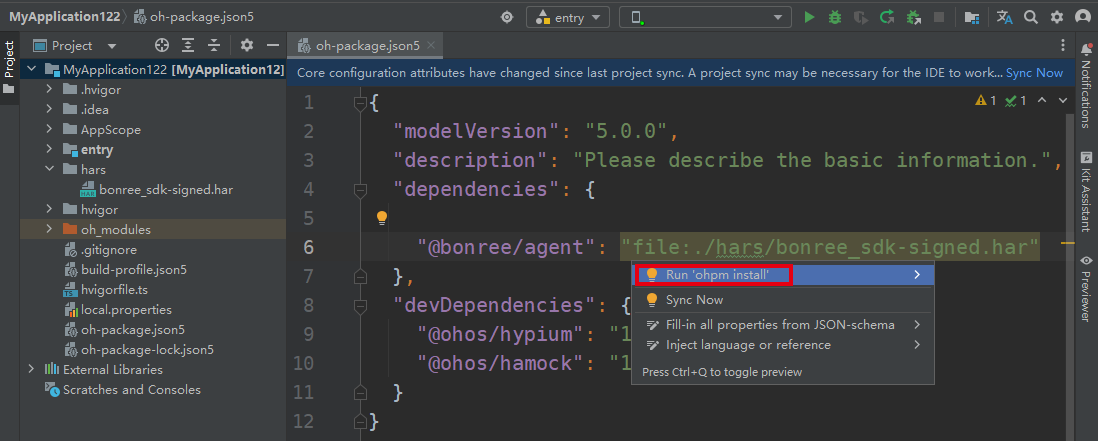Open the translate language icon

pyautogui.click(x=1004, y=17)
